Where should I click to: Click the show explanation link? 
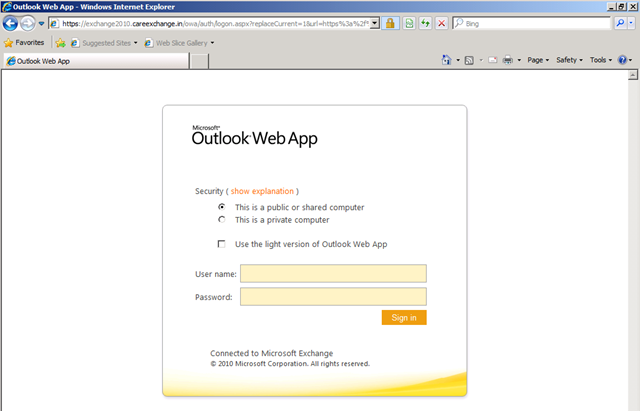click(x=262, y=191)
